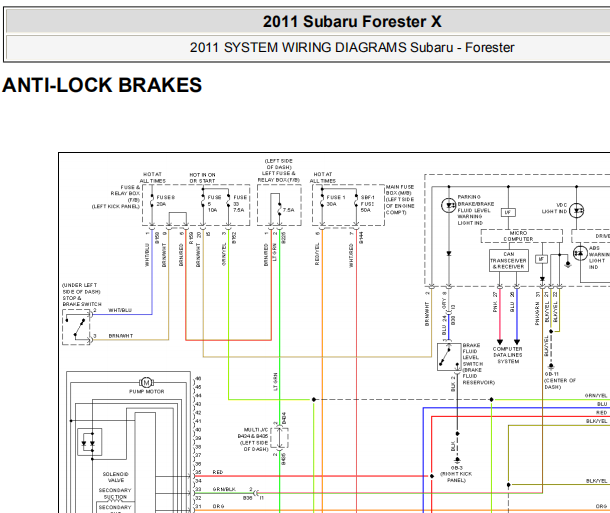Click the BLU wire arrowhead to data lines

click(x=517, y=342)
